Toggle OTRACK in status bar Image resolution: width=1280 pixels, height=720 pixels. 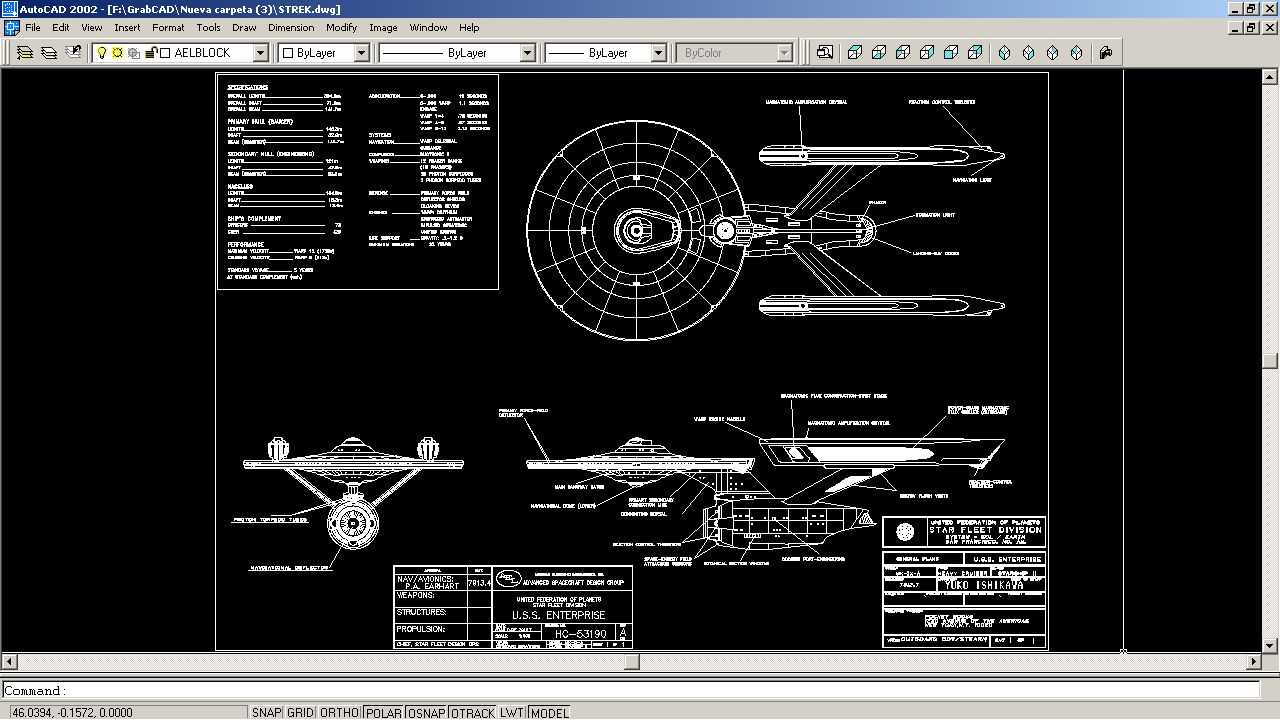(473, 713)
